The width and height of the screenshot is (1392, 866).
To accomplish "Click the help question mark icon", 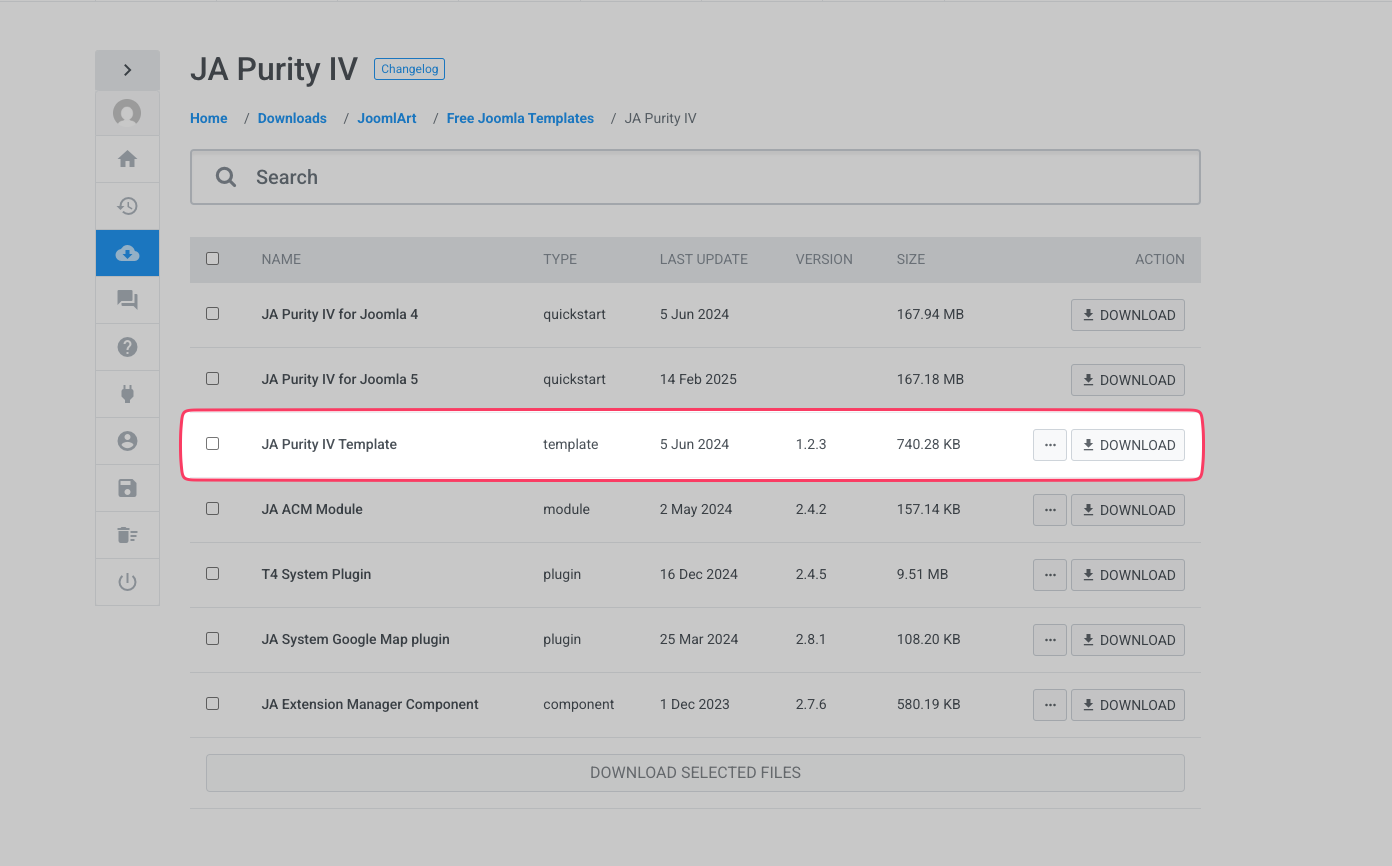I will tap(127, 347).
